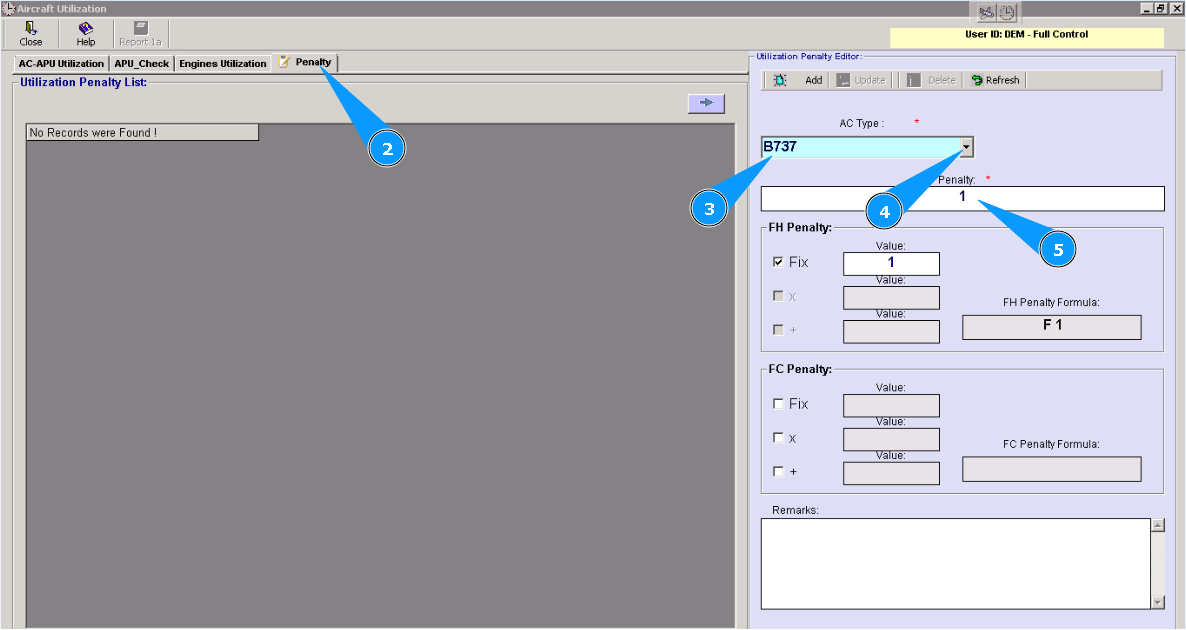Click the Update icon in the editor toolbar
Screen dimensions: 1186x630
[843, 80]
